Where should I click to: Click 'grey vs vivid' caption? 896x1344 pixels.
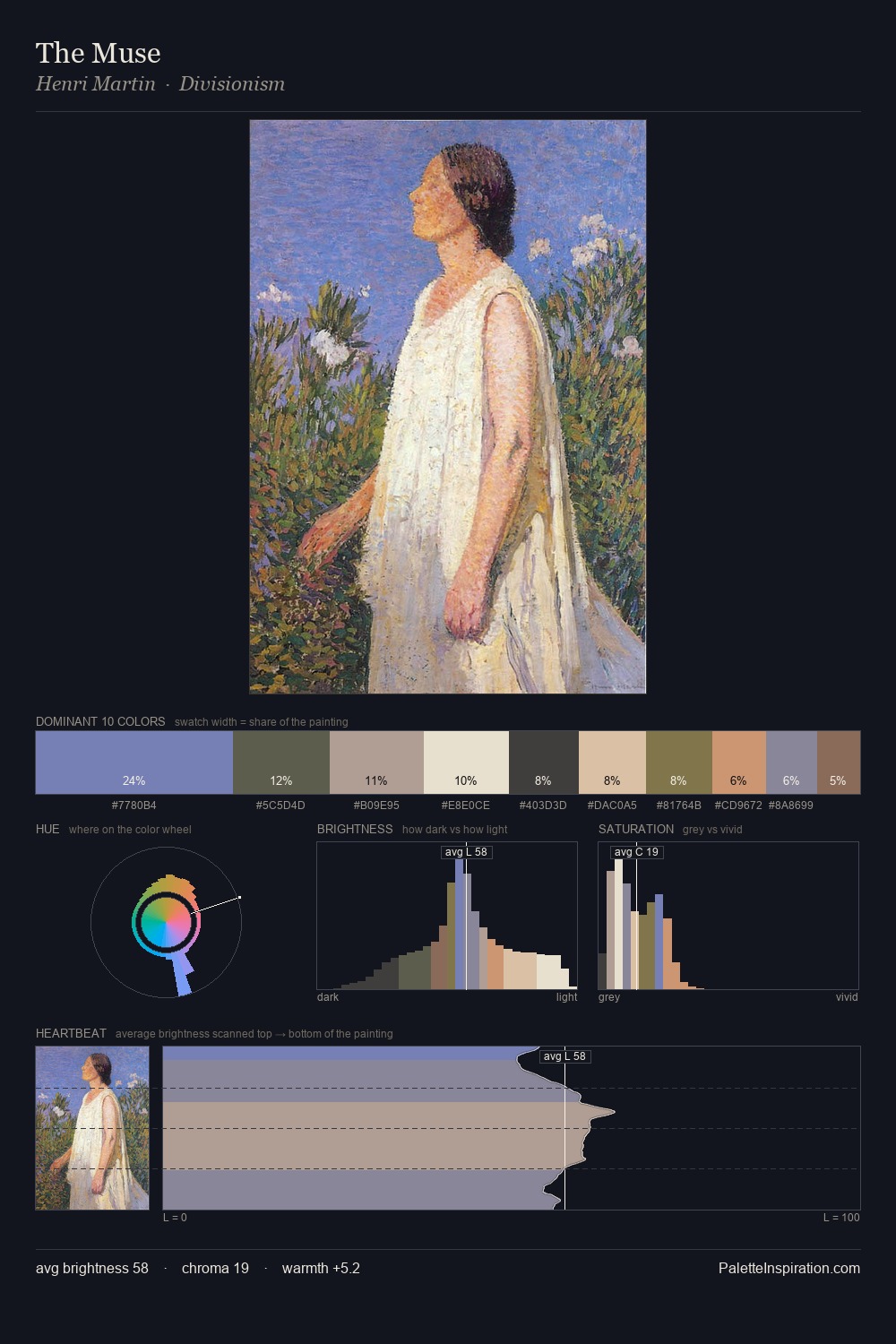pyautogui.click(x=712, y=830)
